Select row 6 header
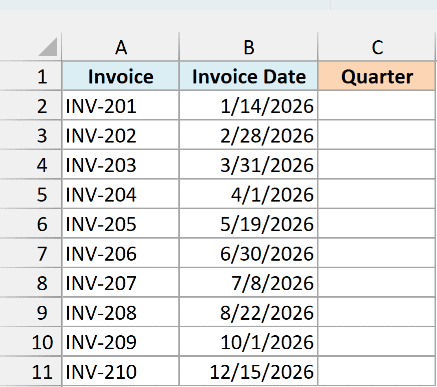This screenshot has height=387, width=437. pyautogui.click(x=31, y=224)
